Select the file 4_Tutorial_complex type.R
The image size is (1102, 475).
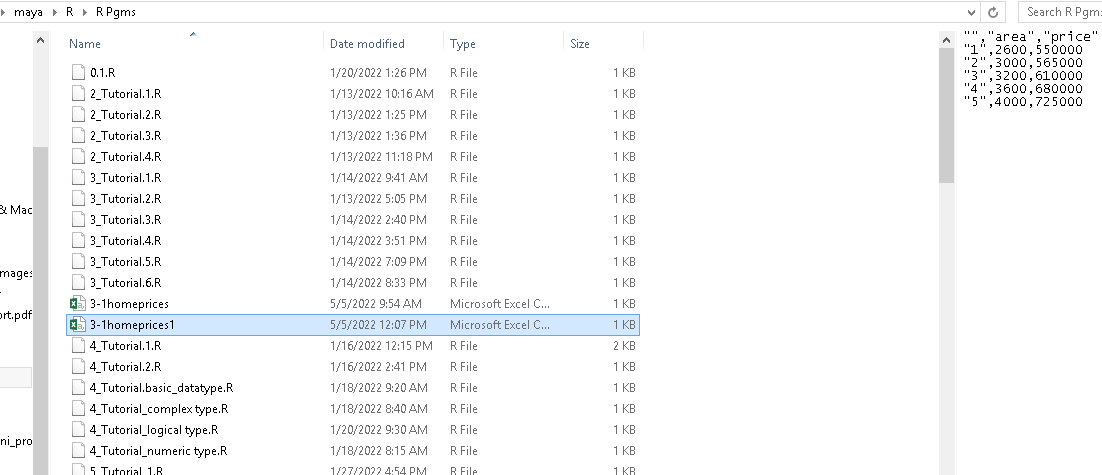159,409
